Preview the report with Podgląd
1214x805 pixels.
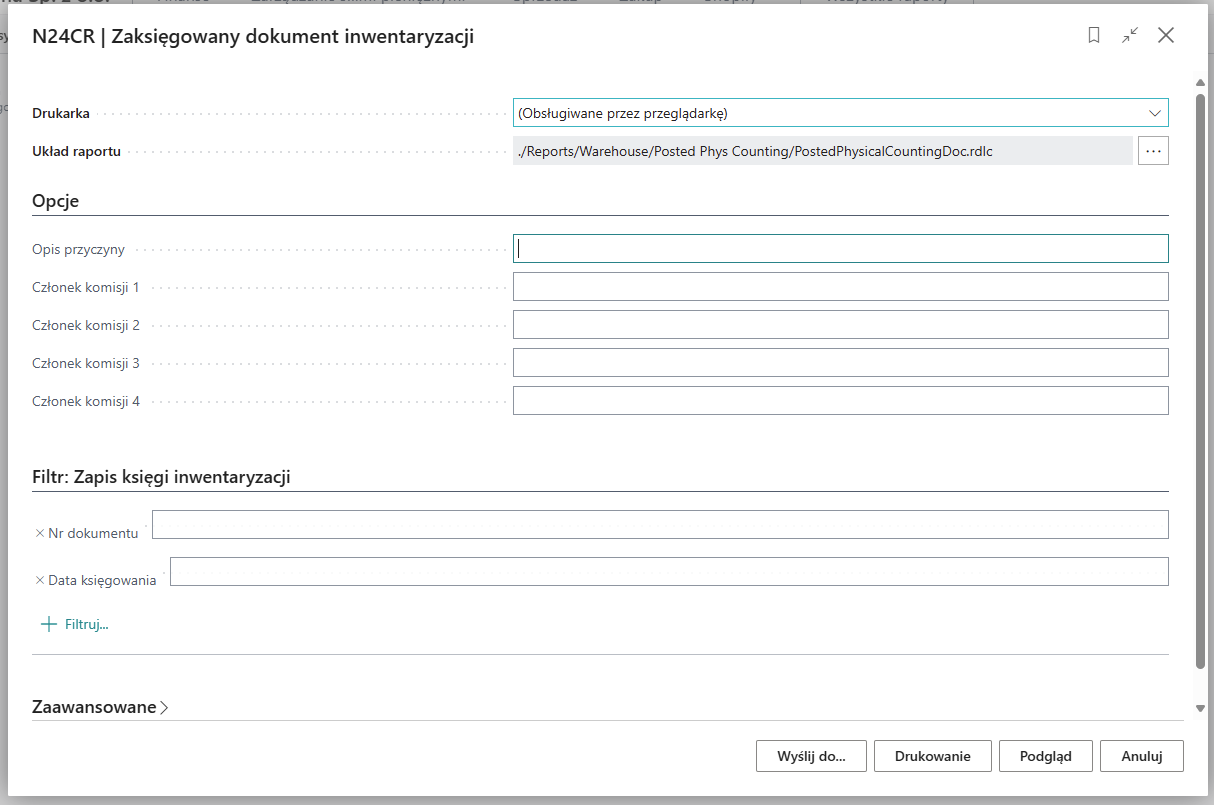(x=1045, y=756)
